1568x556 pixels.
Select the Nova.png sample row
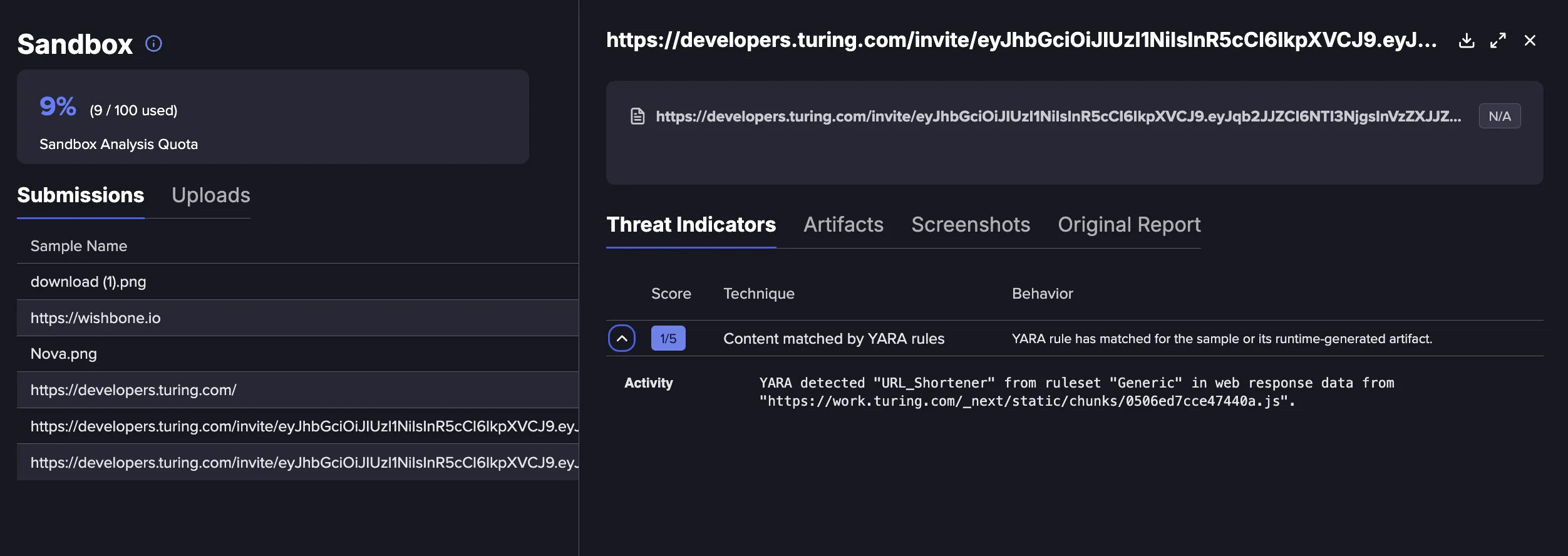tap(297, 354)
